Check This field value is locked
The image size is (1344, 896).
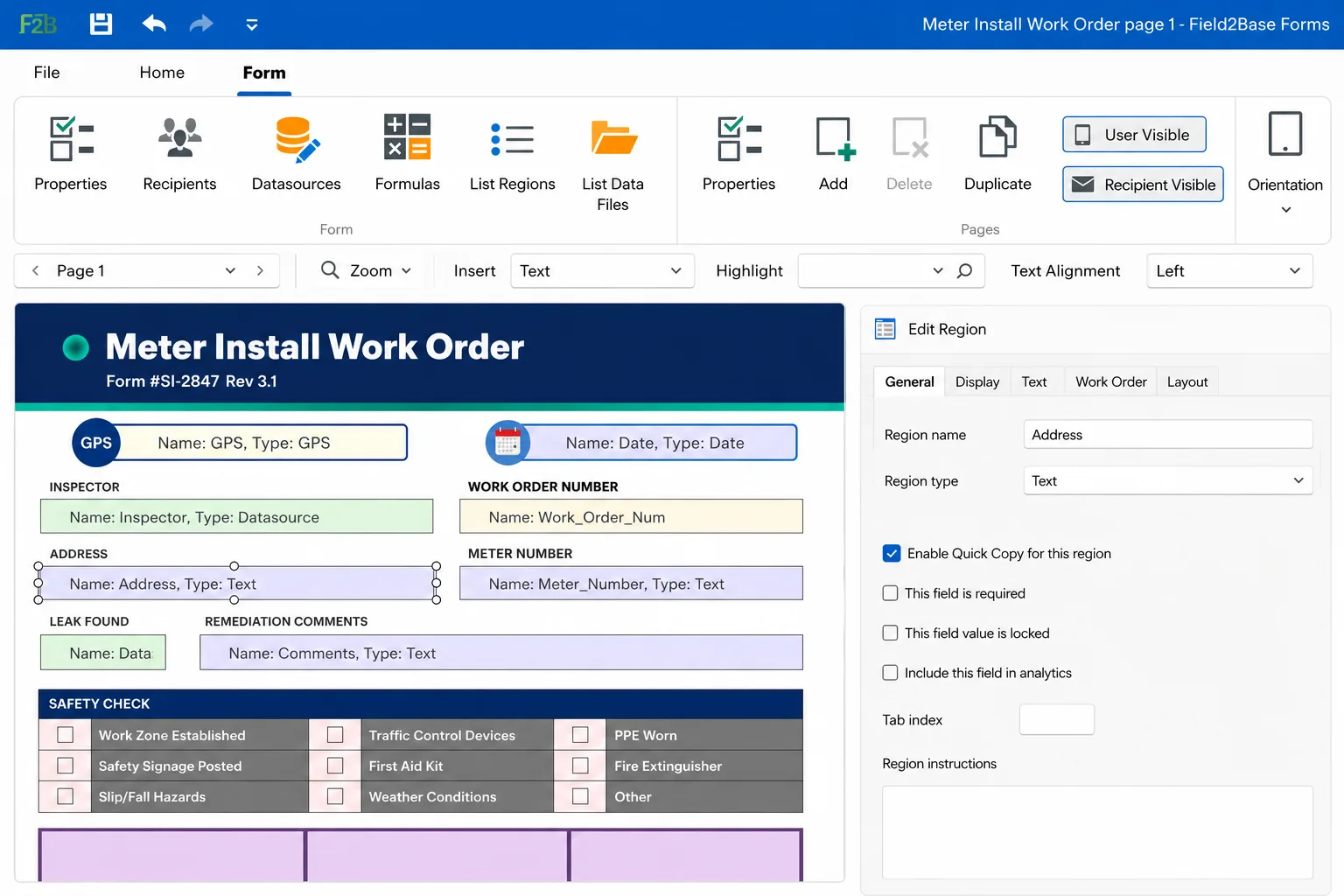pyautogui.click(x=891, y=633)
